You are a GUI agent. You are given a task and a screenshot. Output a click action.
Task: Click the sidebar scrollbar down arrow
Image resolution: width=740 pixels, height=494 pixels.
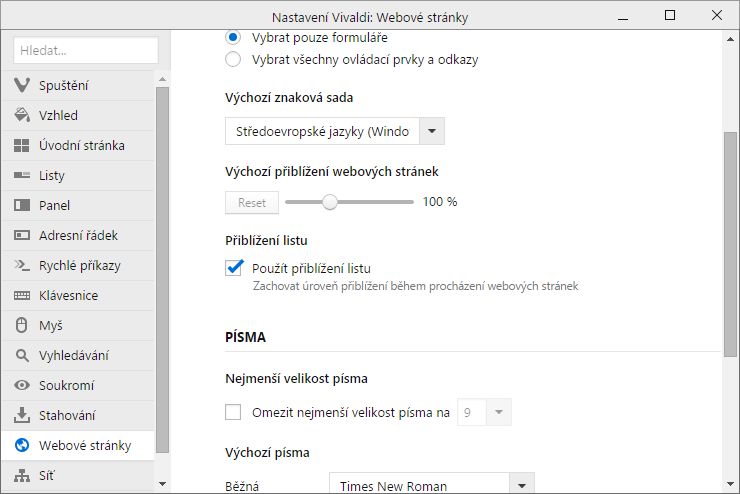[x=162, y=484]
